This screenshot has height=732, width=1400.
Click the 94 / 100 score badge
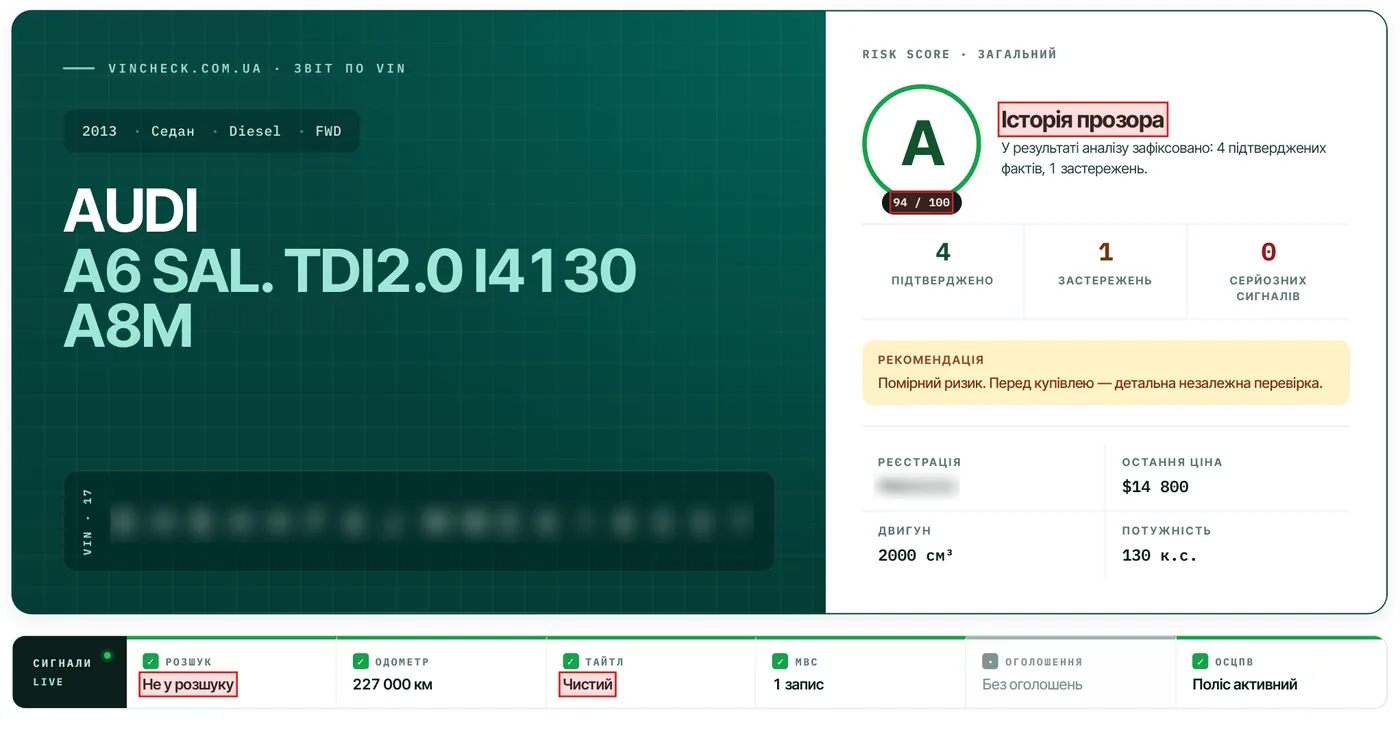tap(921, 202)
